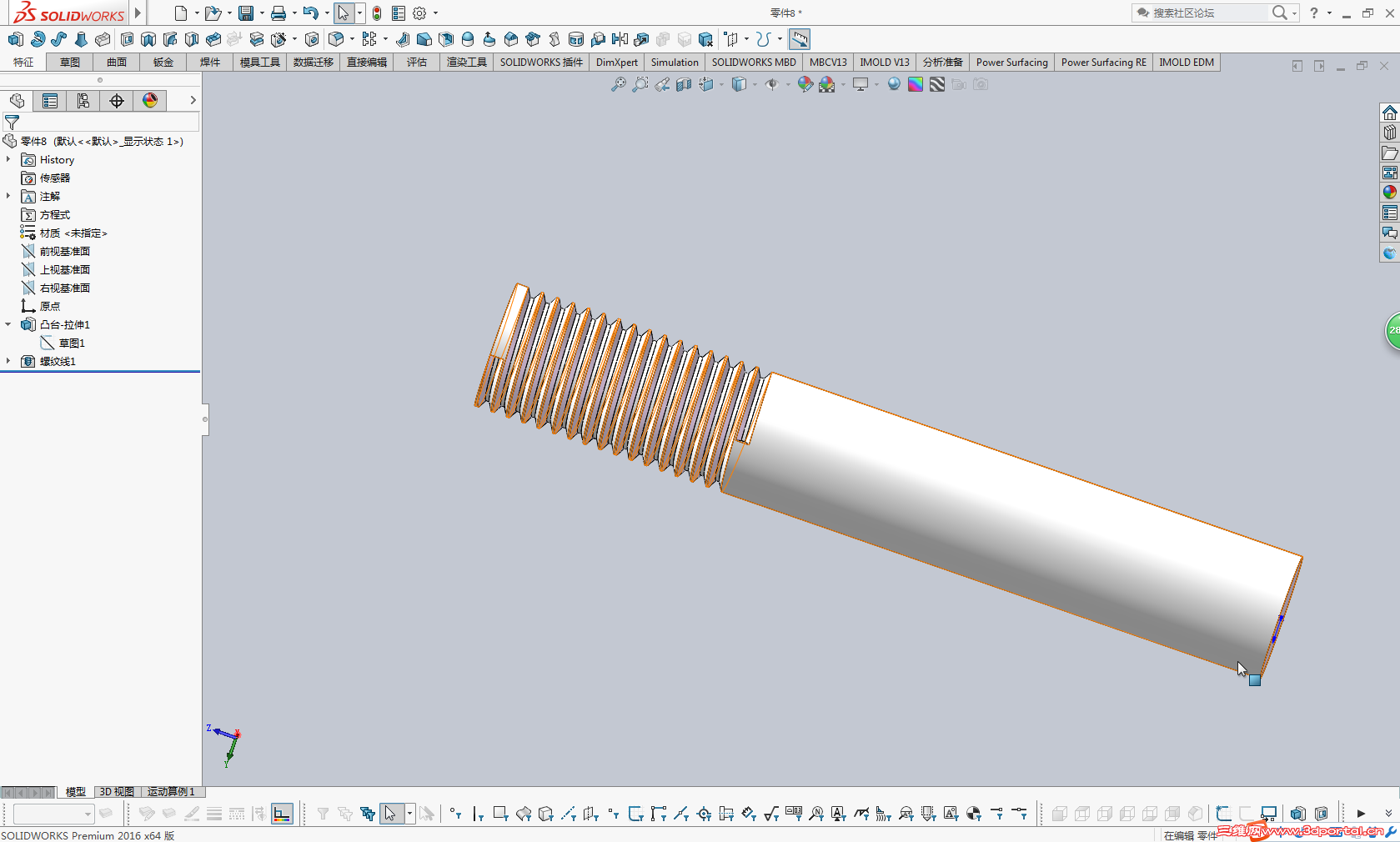Image resolution: width=1400 pixels, height=842 pixels.
Task: Open the Hide/Show Items dropdown arrow
Action: click(788, 84)
